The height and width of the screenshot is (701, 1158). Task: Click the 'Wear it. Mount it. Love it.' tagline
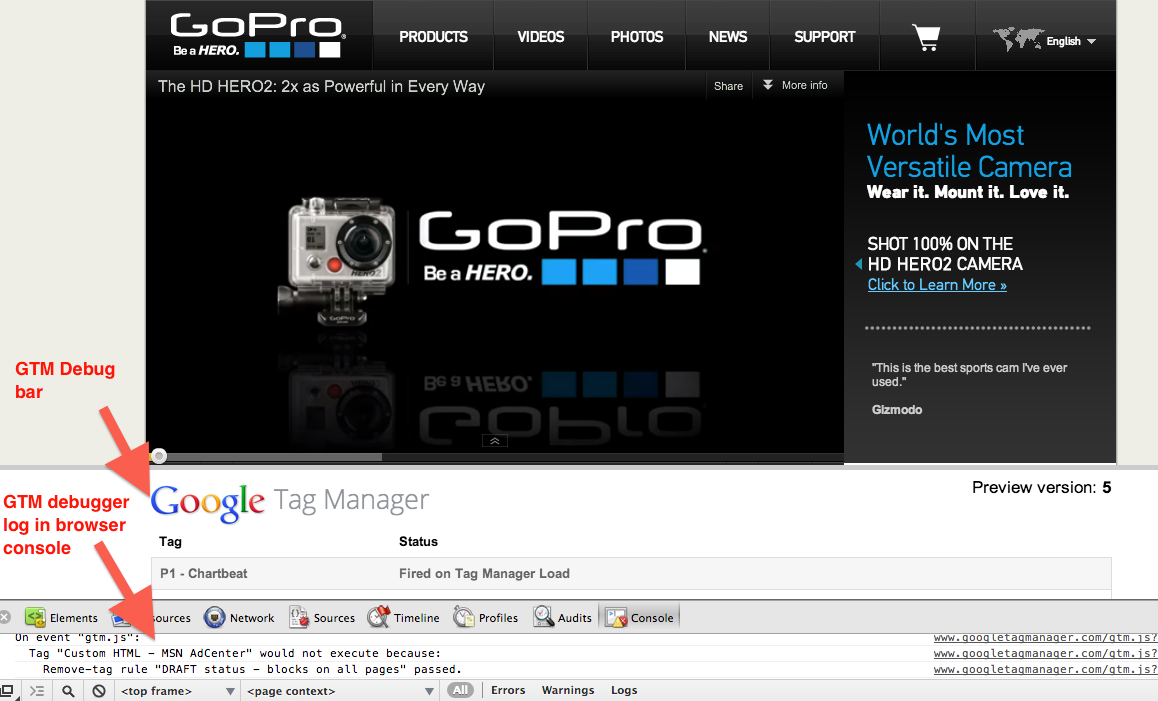coord(967,192)
